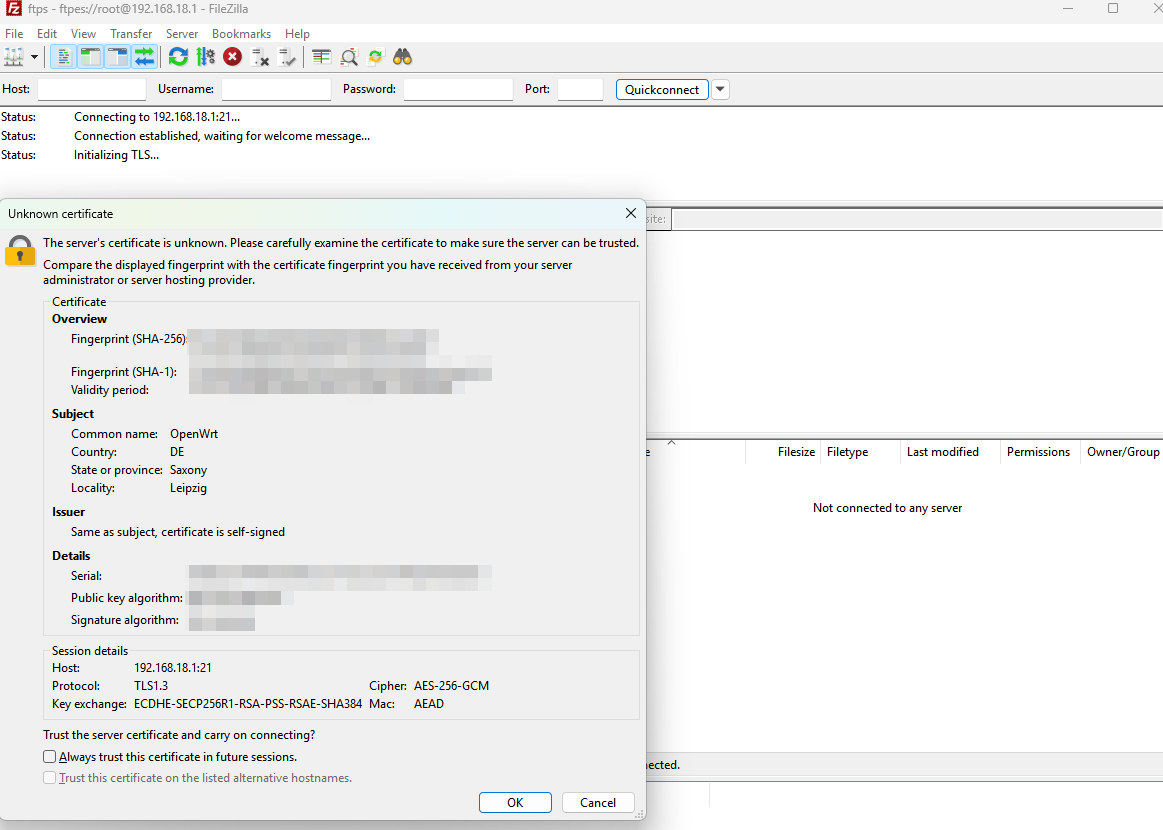Image resolution: width=1163 pixels, height=830 pixels.
Task: Open the Transfer menu
Action: (x=131, y=34)
